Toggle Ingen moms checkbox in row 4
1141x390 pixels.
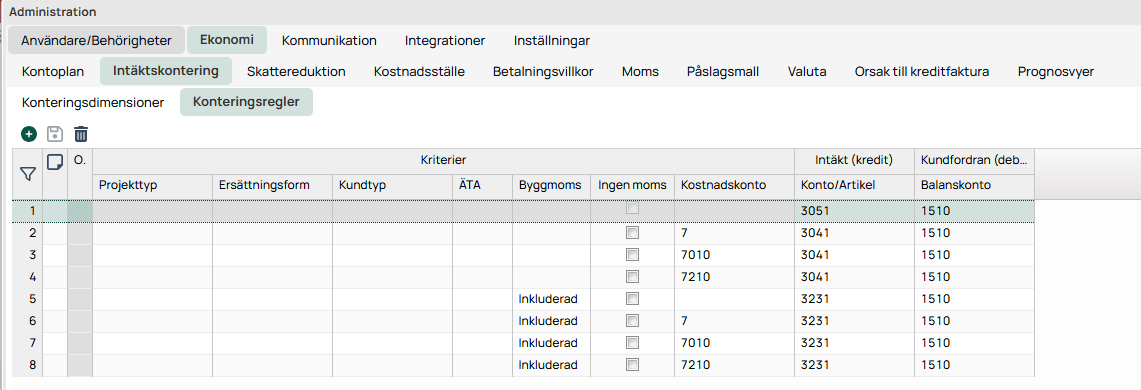(632, 277)
